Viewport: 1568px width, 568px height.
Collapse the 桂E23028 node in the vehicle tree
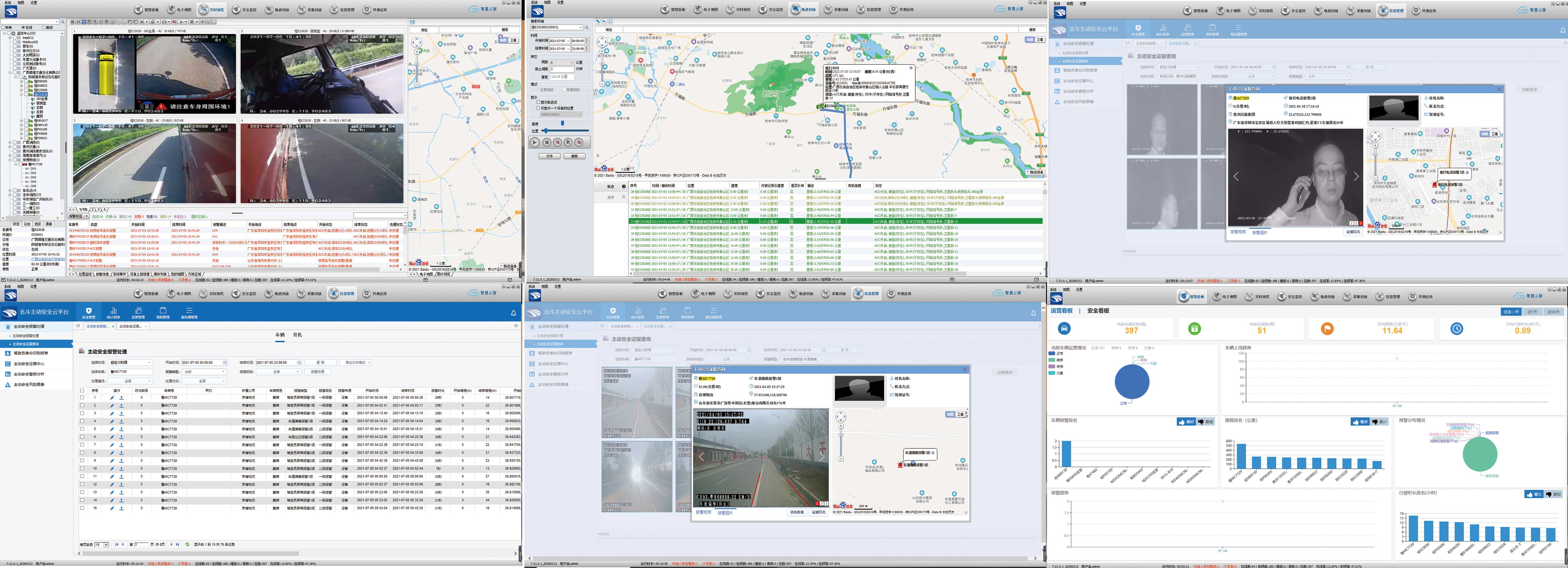pyautogui.click(x=21, y=94)
